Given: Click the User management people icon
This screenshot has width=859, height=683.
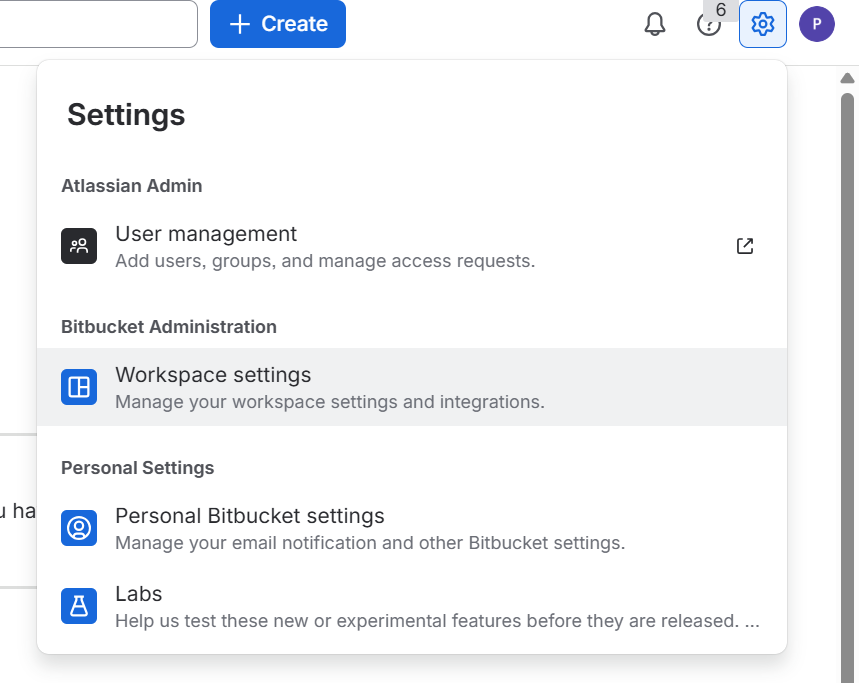Looking at the screenshot, I should coord(79,246).
